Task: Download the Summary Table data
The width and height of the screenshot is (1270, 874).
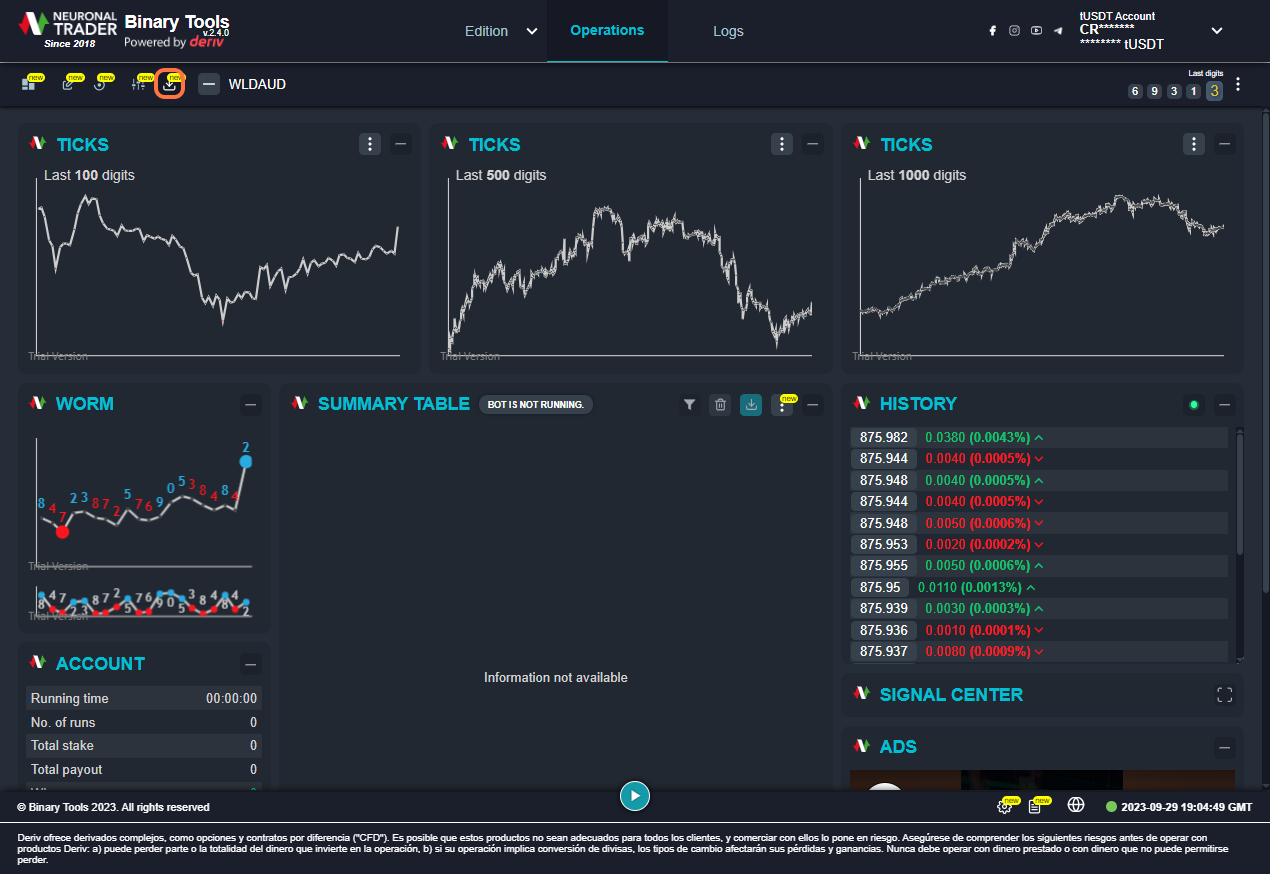Action: click(x=750, y=405)
